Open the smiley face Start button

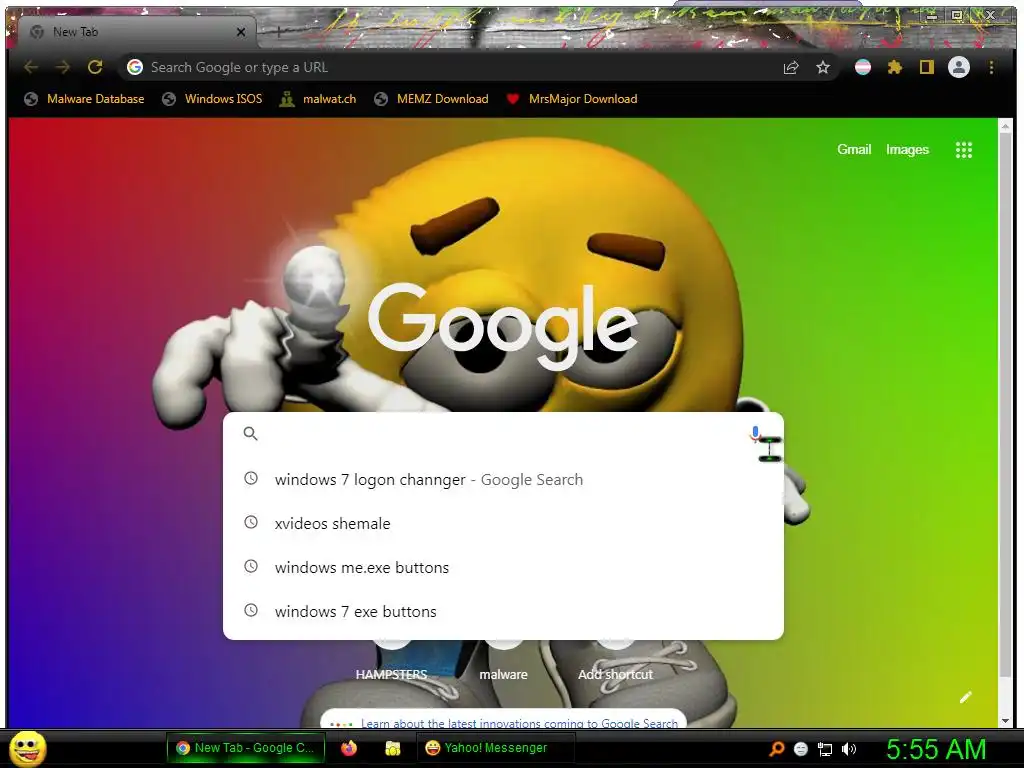(27, 749)
